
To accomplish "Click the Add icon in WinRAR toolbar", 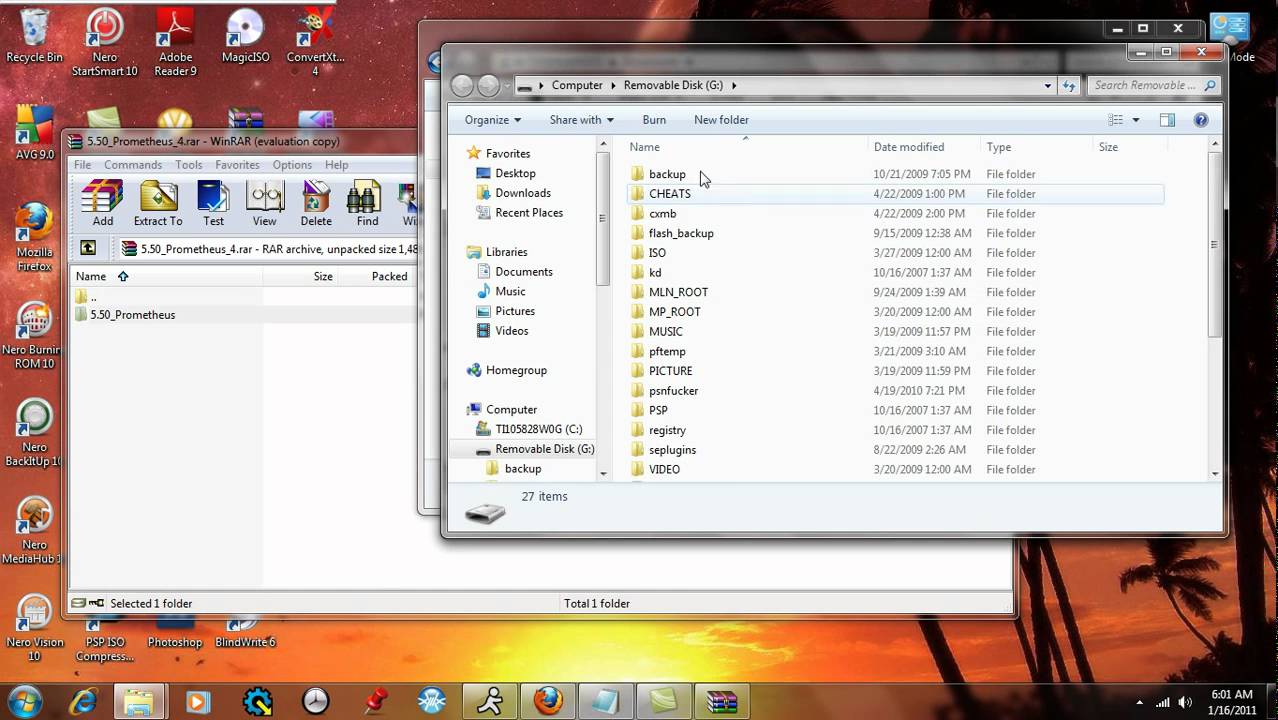I will (x=102, y=203).
